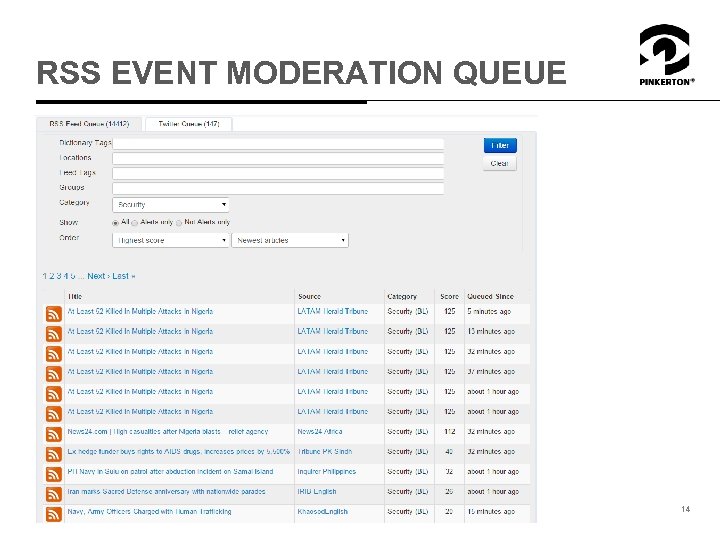
Task: Click the Pinkerton logo
Action: (x=666, y=55)
